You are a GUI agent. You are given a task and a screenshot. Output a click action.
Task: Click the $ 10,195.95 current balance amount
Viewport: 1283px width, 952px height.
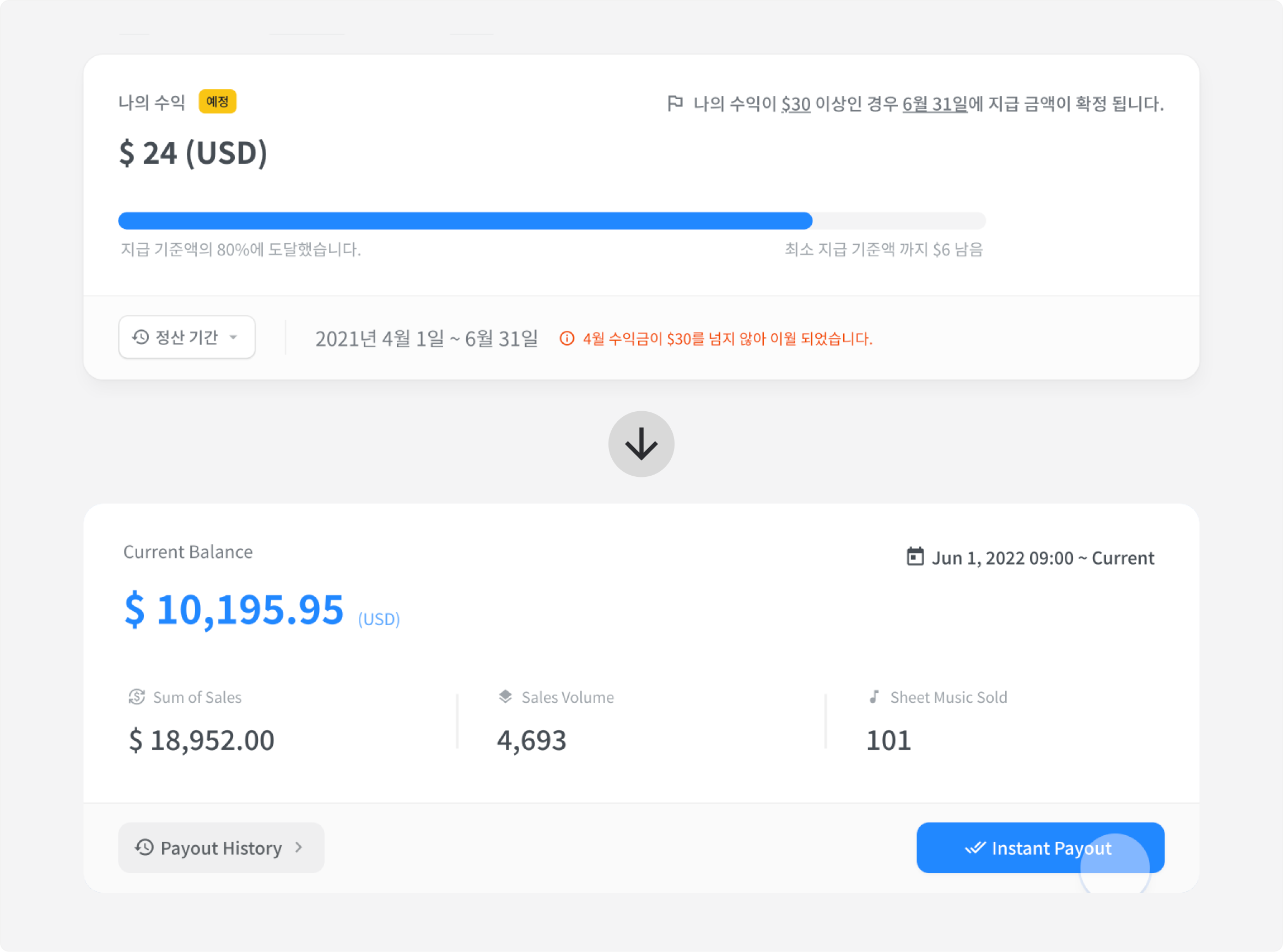234,609
